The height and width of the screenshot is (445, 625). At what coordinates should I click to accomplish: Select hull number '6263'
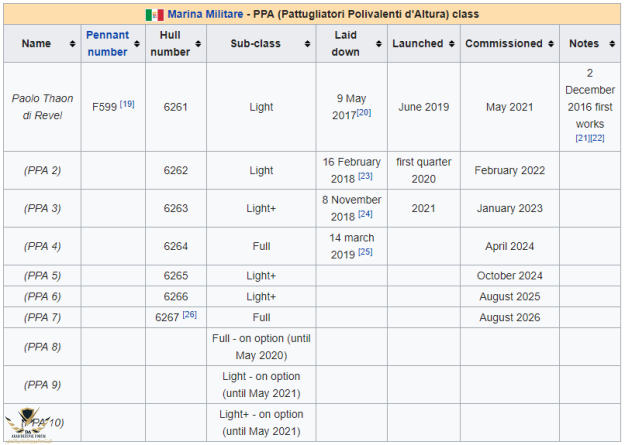[x=176, y=208]
